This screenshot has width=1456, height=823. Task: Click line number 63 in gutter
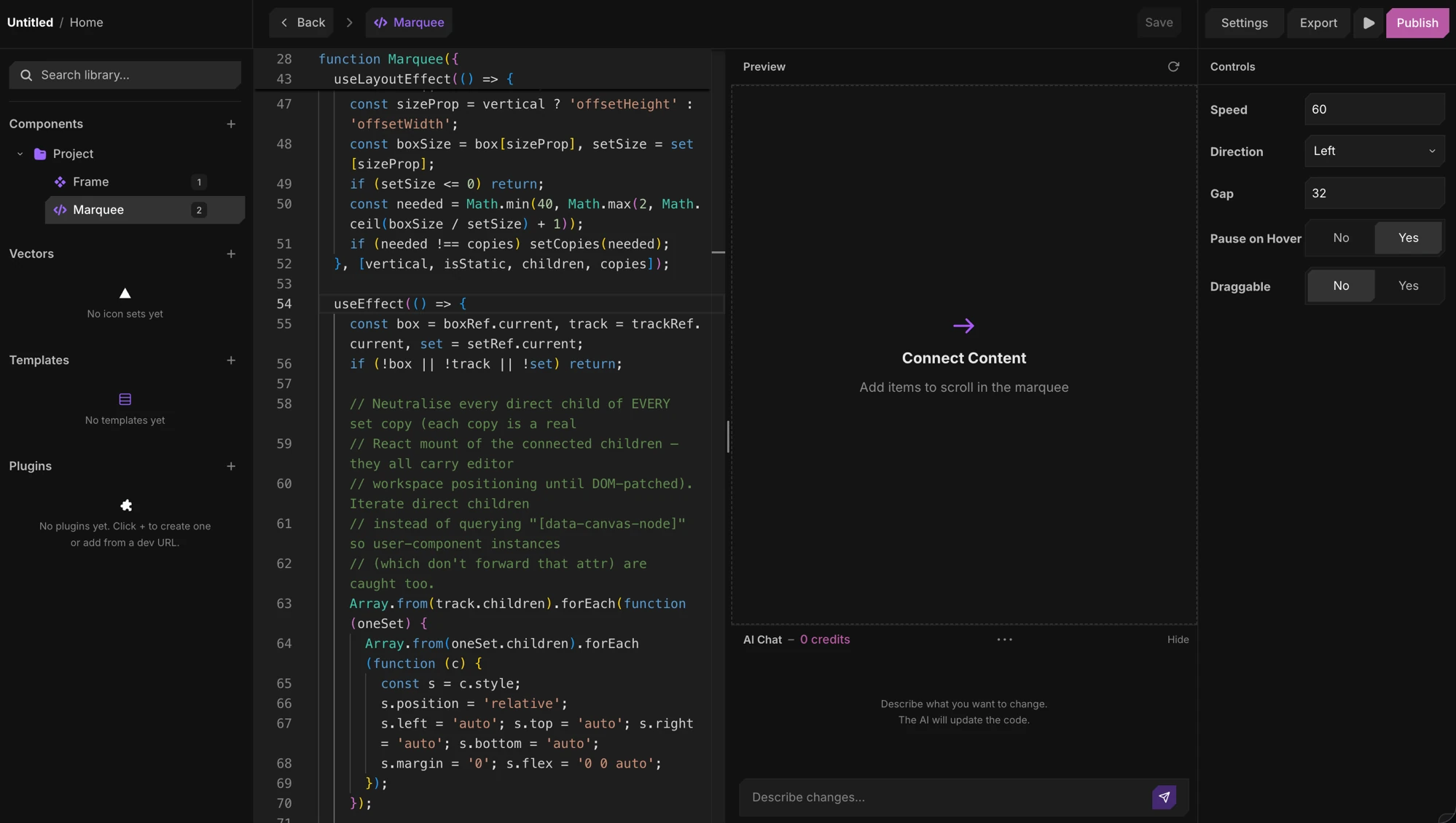point(284,604)
